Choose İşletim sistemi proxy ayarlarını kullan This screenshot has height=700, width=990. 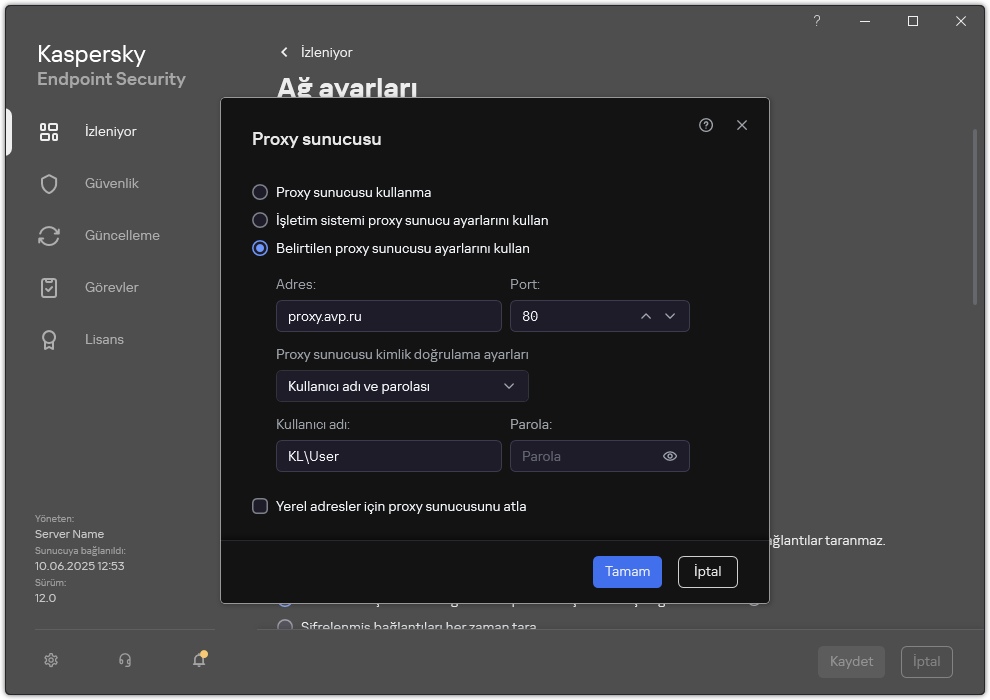pos(261,220)
